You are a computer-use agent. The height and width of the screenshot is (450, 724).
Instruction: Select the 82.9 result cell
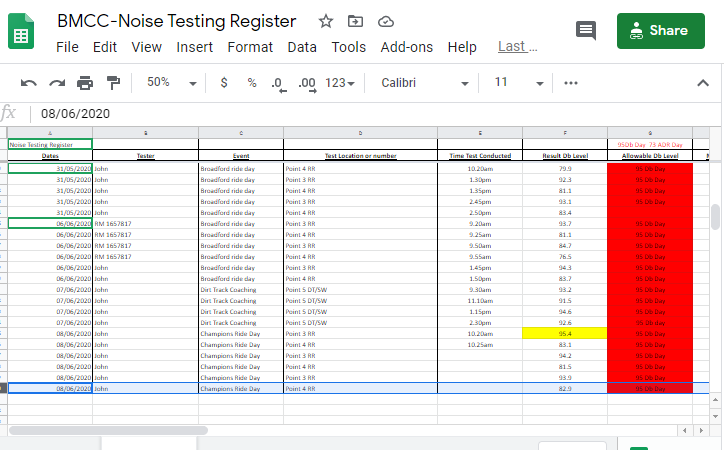(565, 389)
